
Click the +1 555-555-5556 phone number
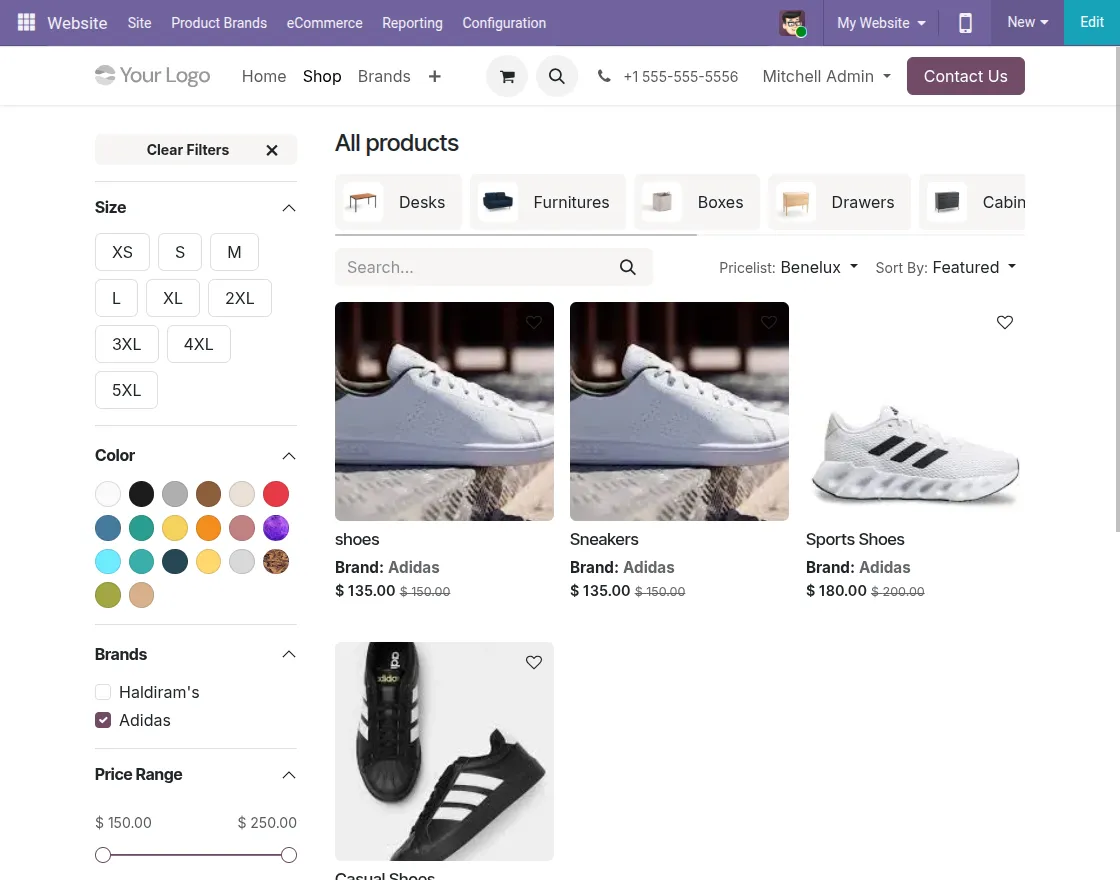(x=680, y=76)
